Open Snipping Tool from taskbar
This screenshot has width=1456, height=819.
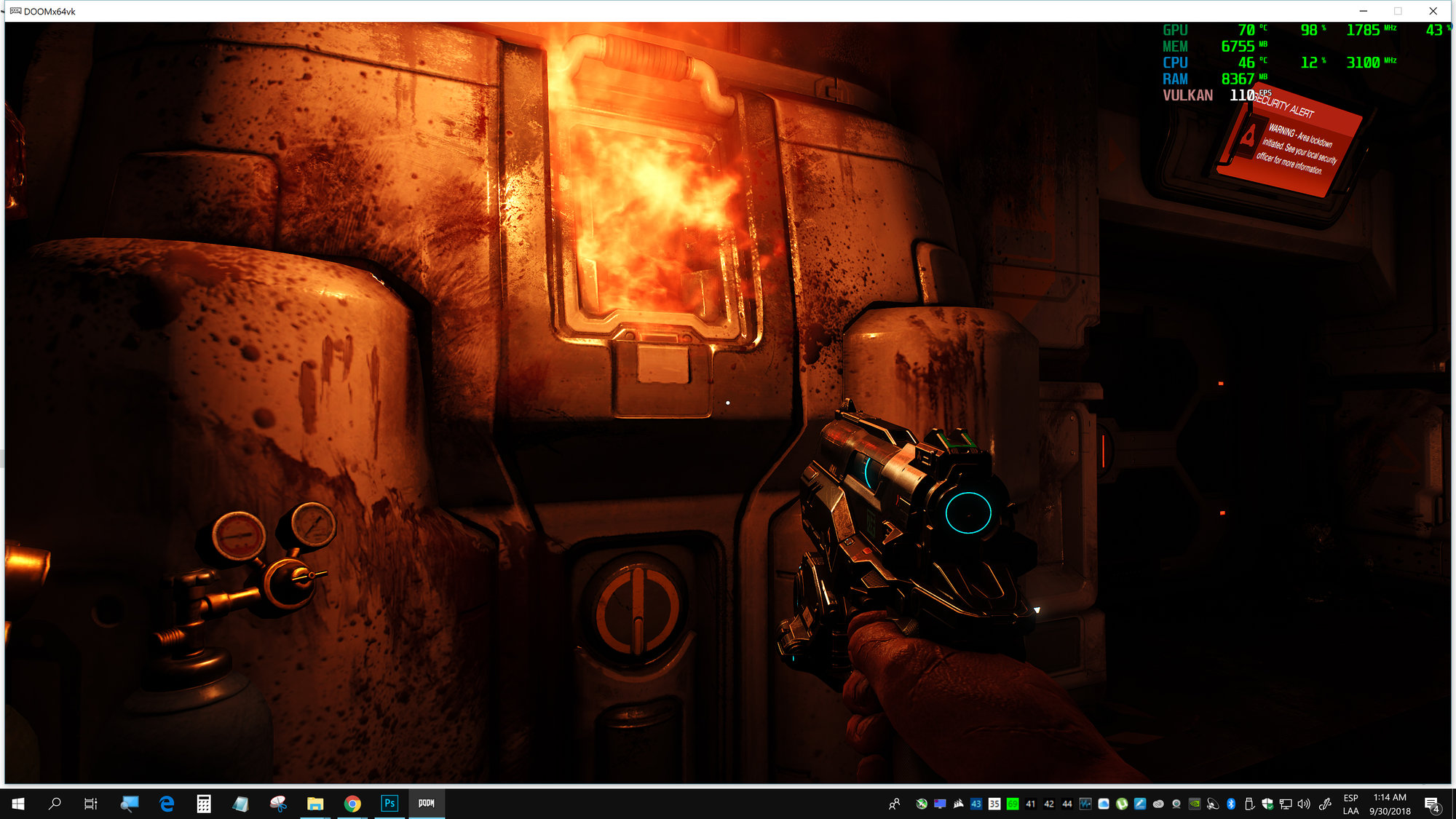278,804
